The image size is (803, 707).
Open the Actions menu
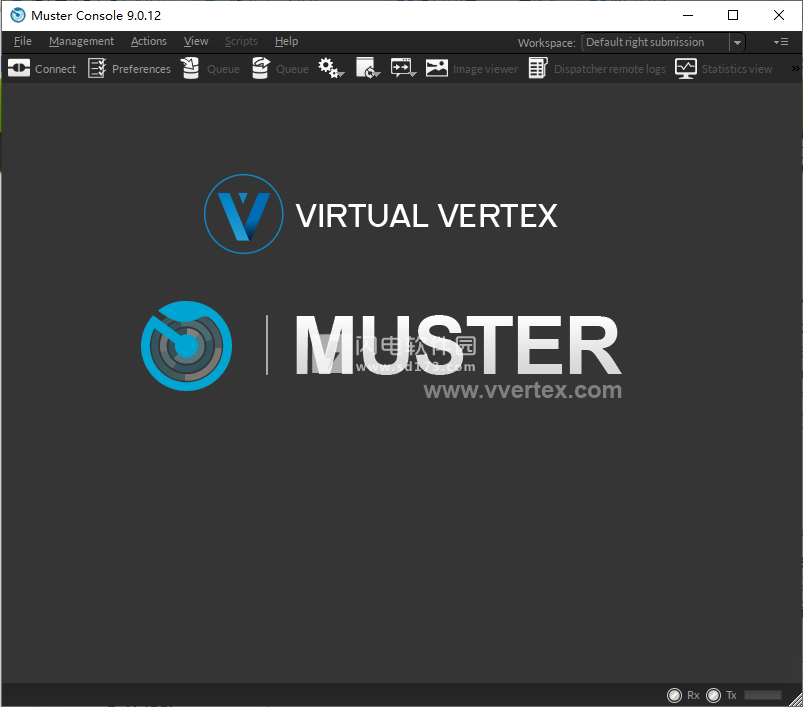pos(149,41)
